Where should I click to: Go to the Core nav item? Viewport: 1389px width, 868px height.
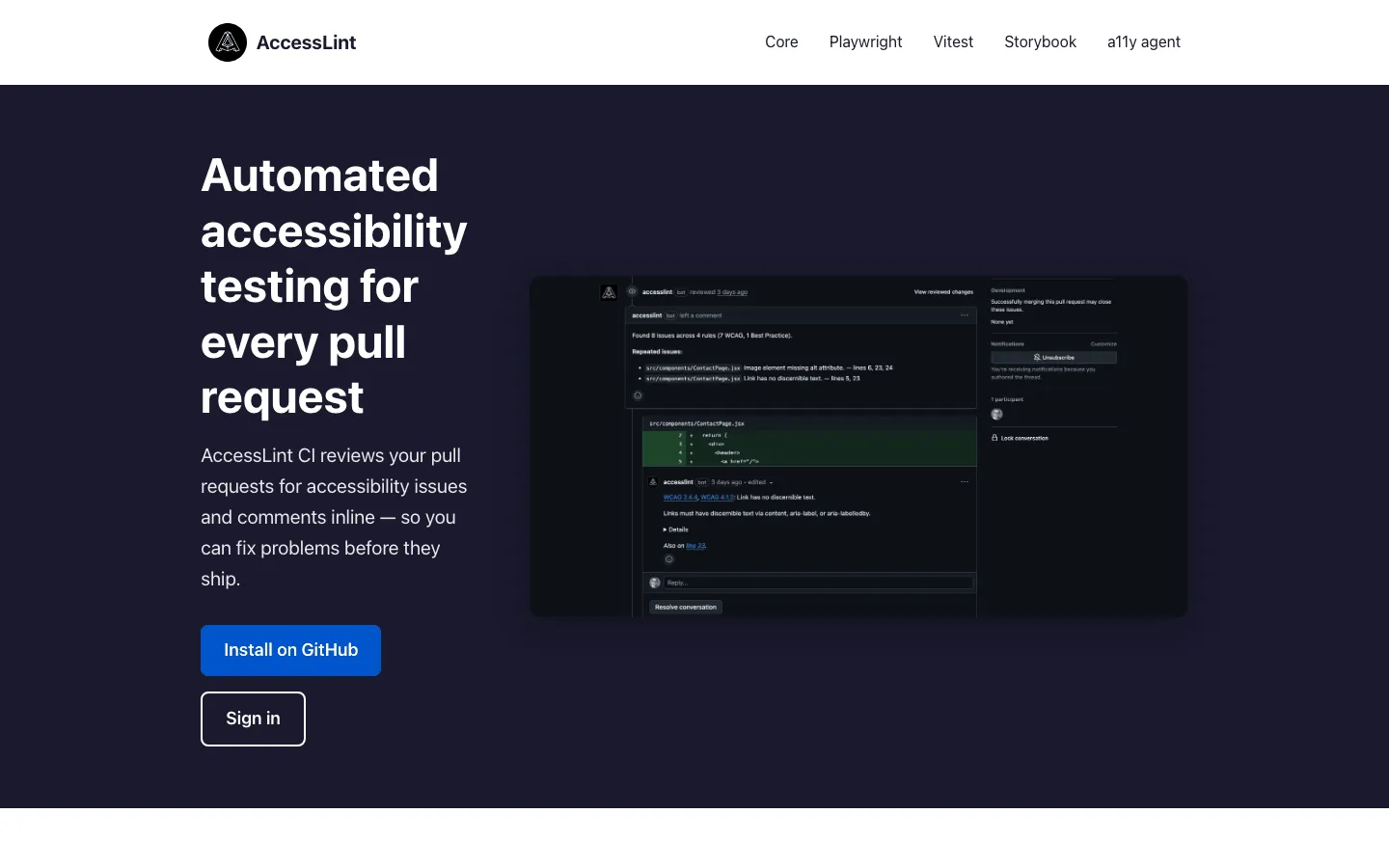pos(781,42)
